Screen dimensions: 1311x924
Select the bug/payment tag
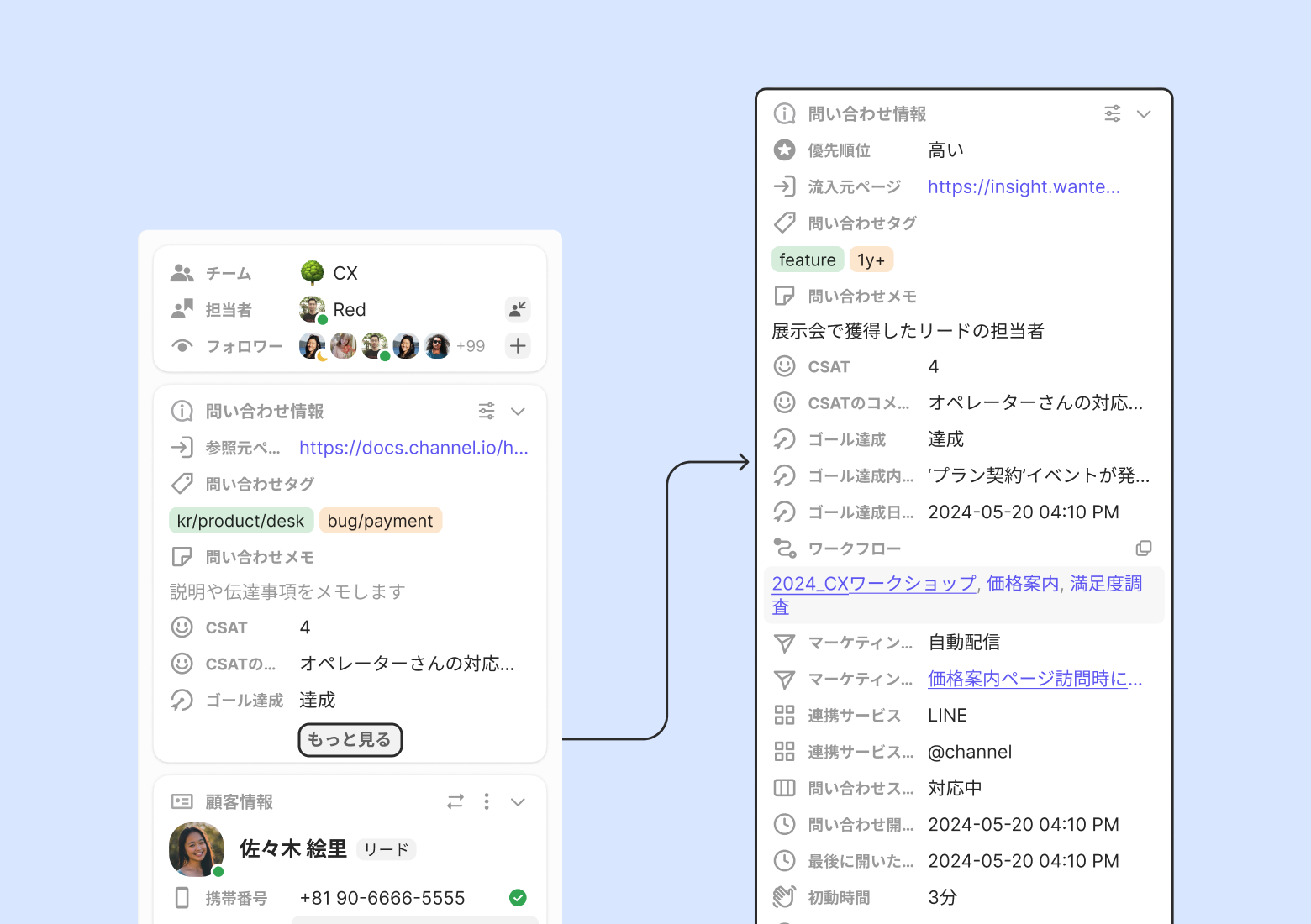[380, 521]
